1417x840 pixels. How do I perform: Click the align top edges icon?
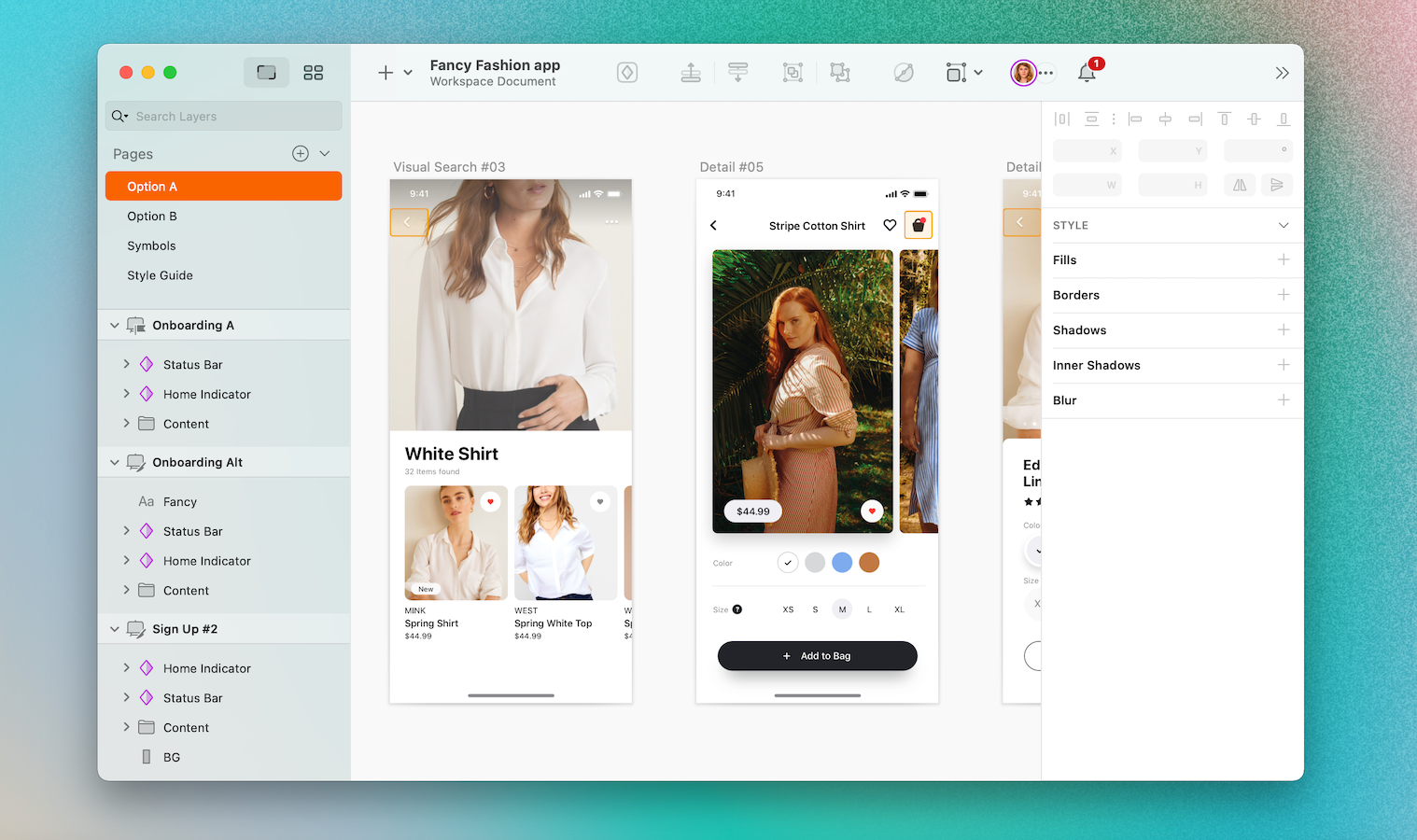pos(1224,119)
